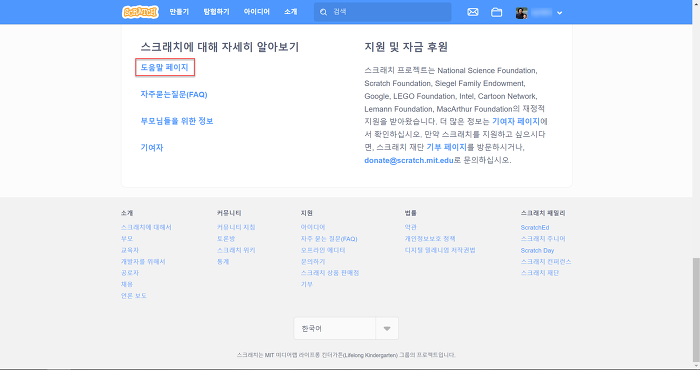Open footer link 개인정보보호 정책
Screen dimensions: 700x370
pos(430,239)
